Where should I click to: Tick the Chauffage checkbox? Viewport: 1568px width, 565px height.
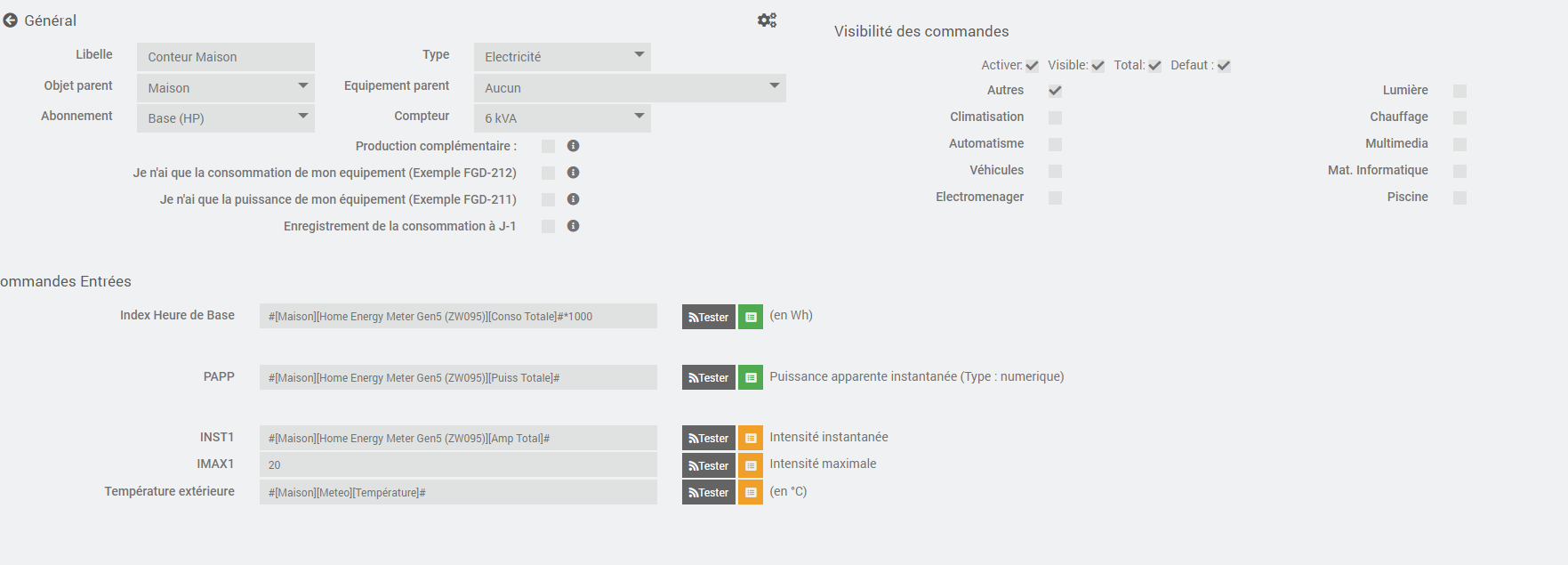coord(1459,117)
